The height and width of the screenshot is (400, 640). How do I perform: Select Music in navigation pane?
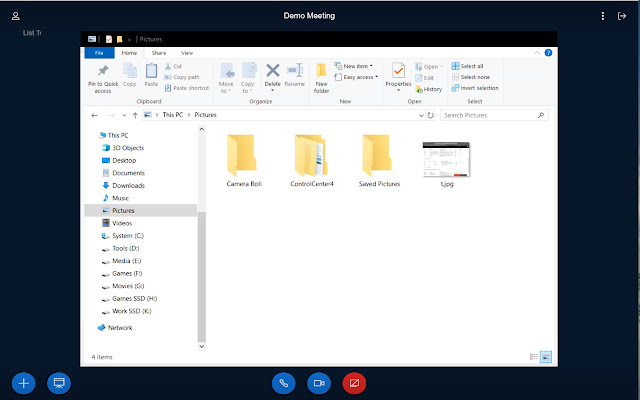click(116, 198)
